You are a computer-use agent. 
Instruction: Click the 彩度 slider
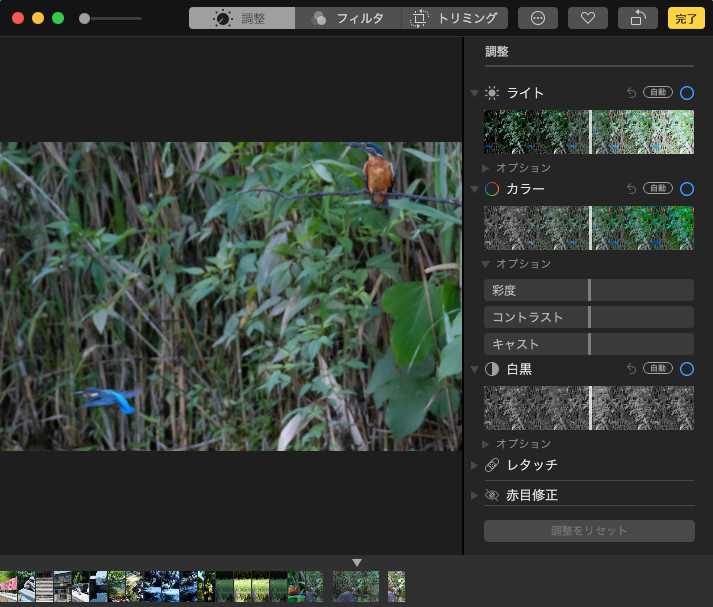589,290
